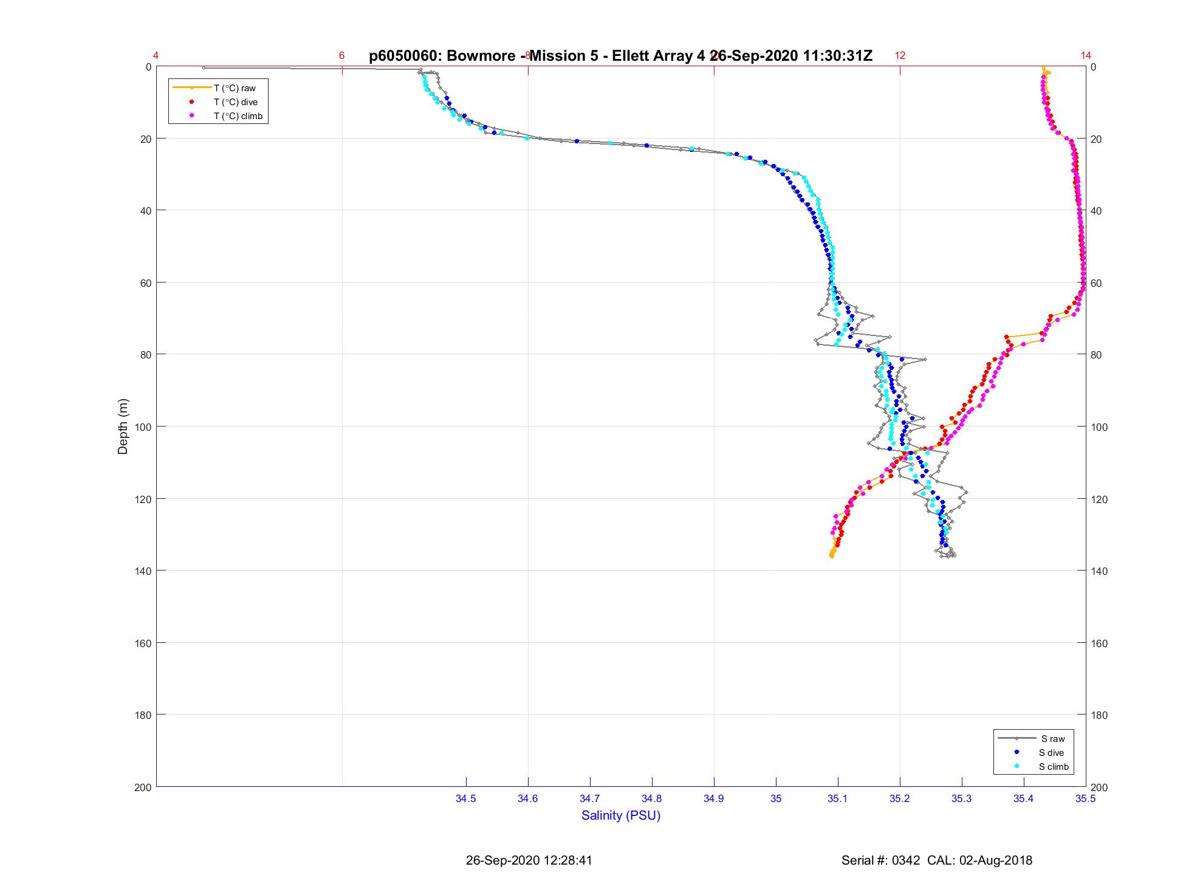This screenshot has height=885, width=1200.
Task: Click the left depth axis tick "180"
Action: point(142,715)
